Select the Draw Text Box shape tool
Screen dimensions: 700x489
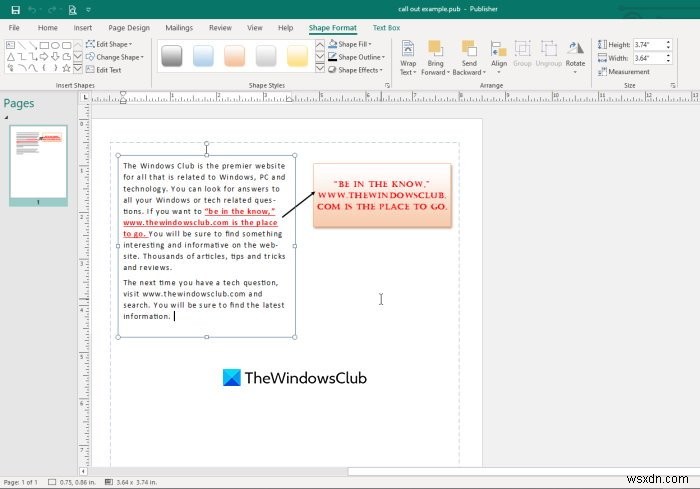click(x=10, y=45)
